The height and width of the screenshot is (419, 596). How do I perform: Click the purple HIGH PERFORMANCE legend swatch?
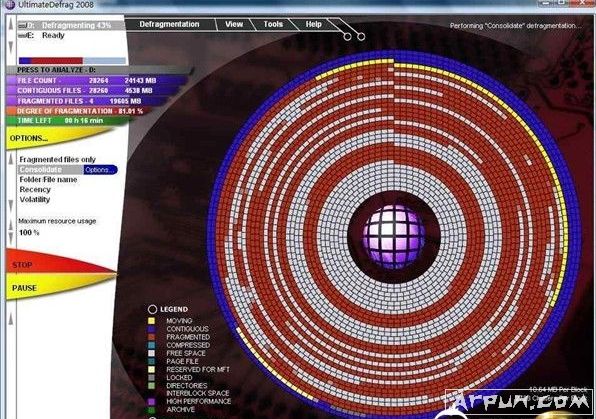click(151, 402)
